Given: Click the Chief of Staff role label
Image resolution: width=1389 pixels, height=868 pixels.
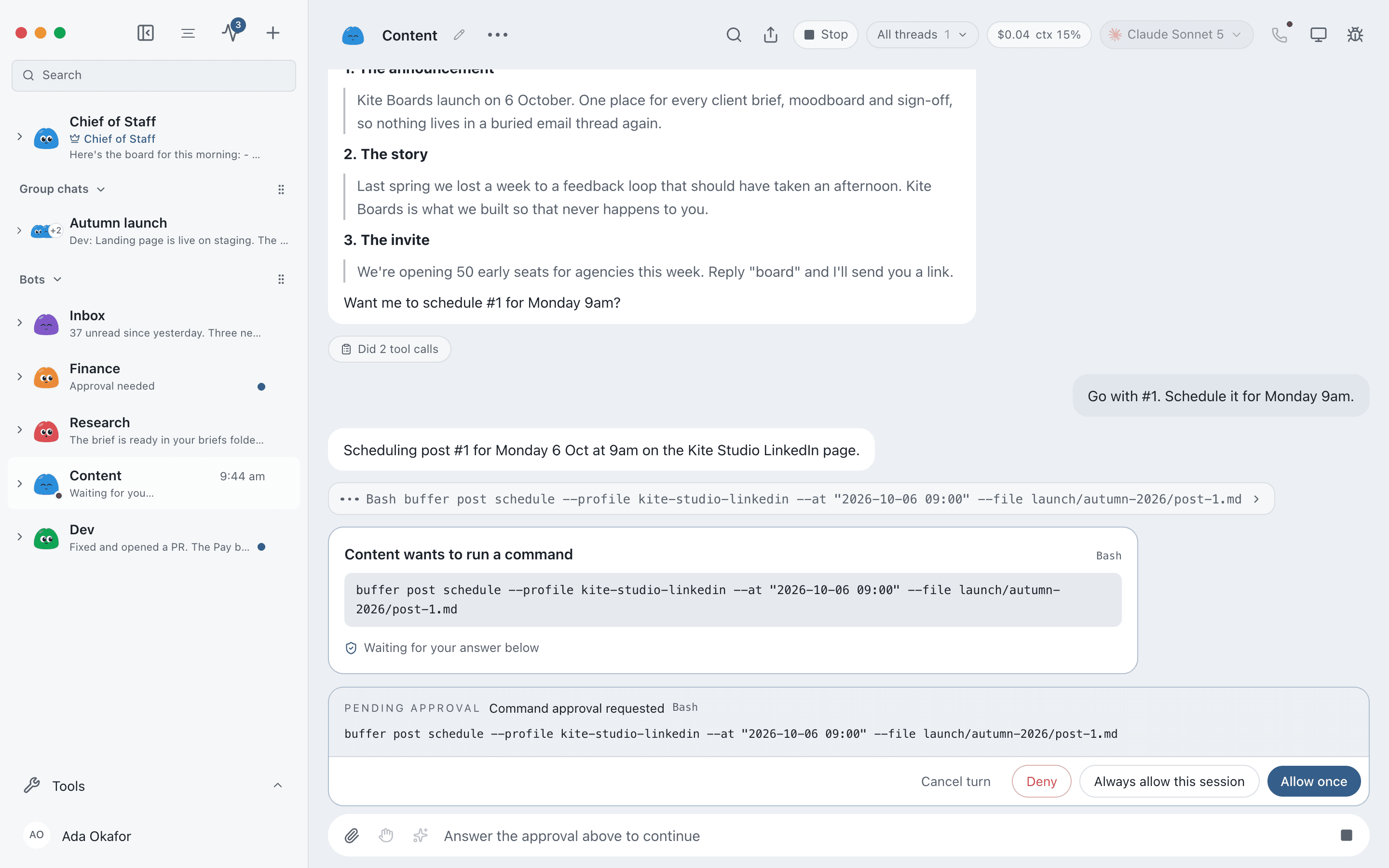Looking at the screenshot, I should [x=120, y=139].
